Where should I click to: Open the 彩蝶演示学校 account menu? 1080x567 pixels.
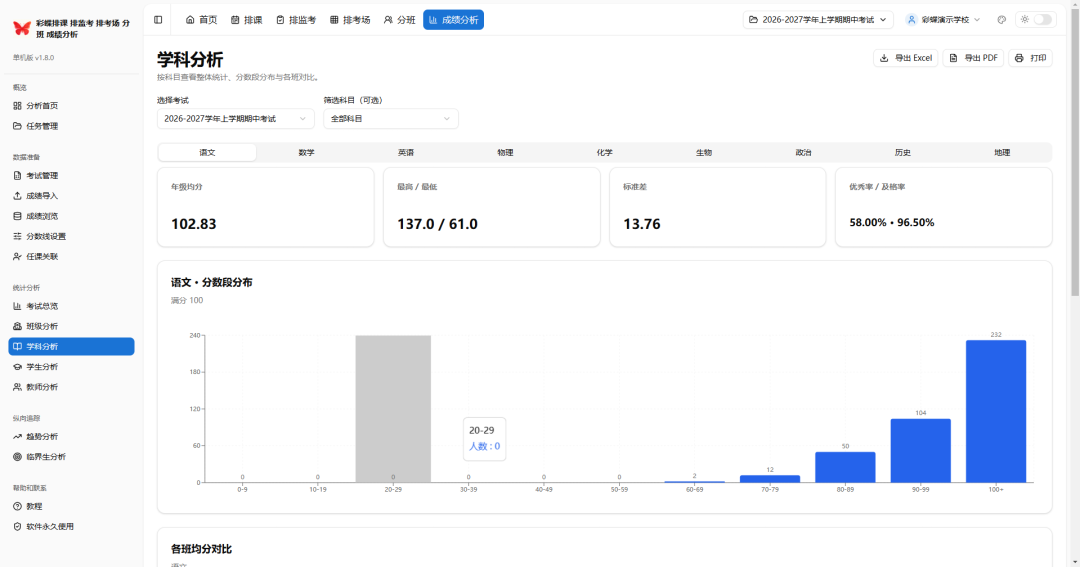click(944, 20)
